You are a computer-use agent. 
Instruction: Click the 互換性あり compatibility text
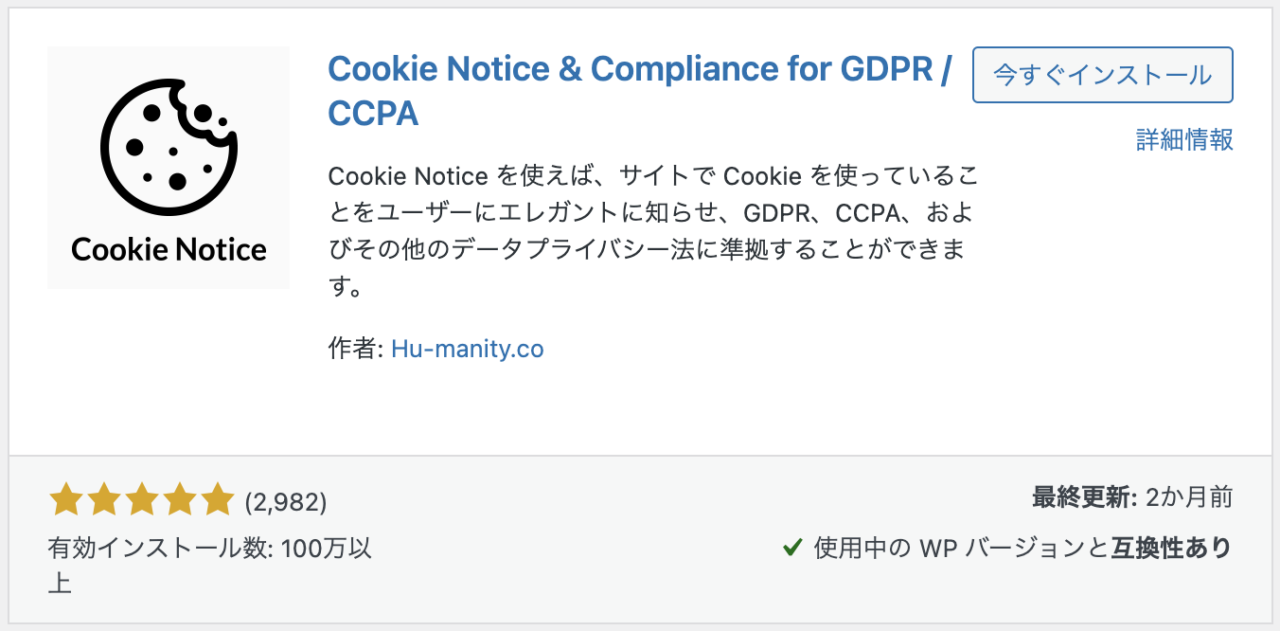[x=1172, y=548]
